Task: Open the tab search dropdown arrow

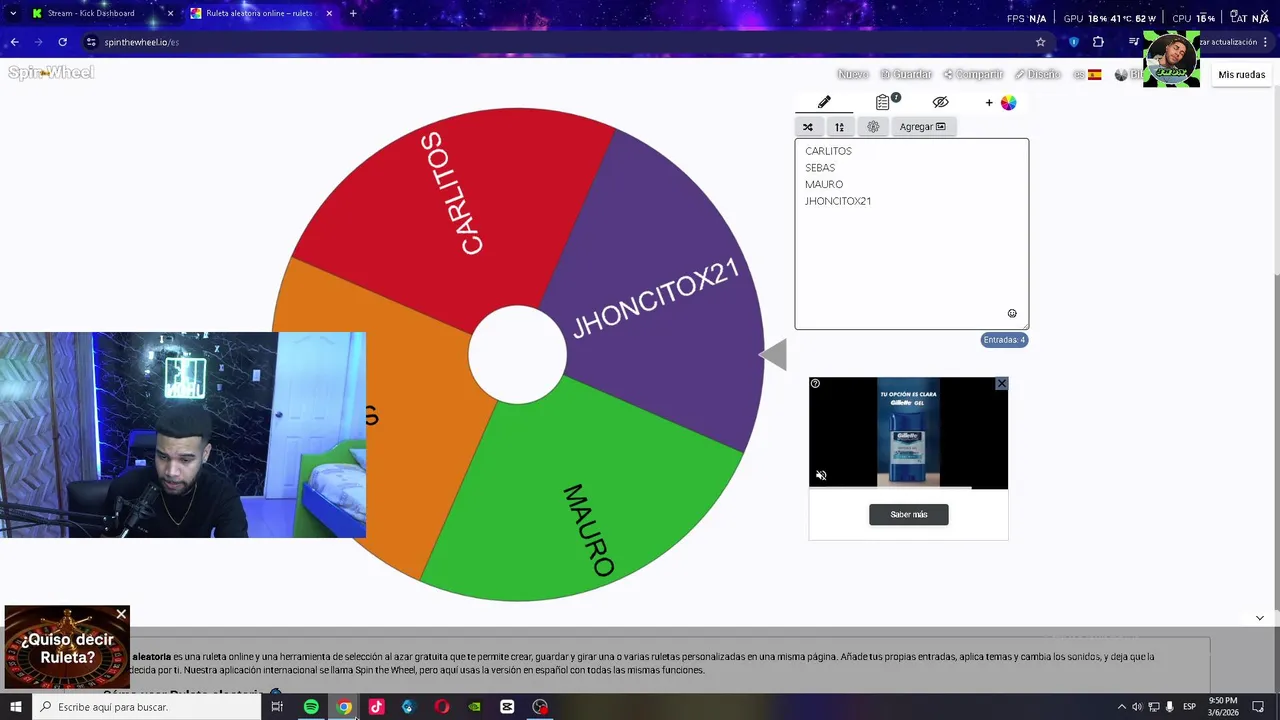Action: tap(12, 13)
